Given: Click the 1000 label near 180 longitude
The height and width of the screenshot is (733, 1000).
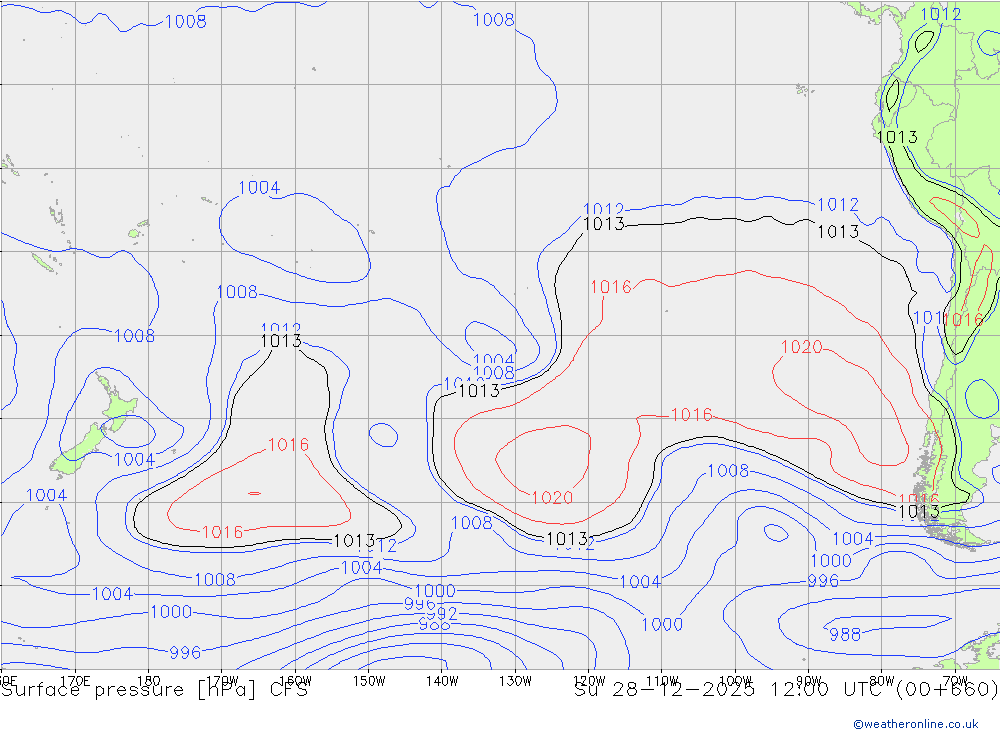Looking at the screenshot, I should tap(171, 612).
